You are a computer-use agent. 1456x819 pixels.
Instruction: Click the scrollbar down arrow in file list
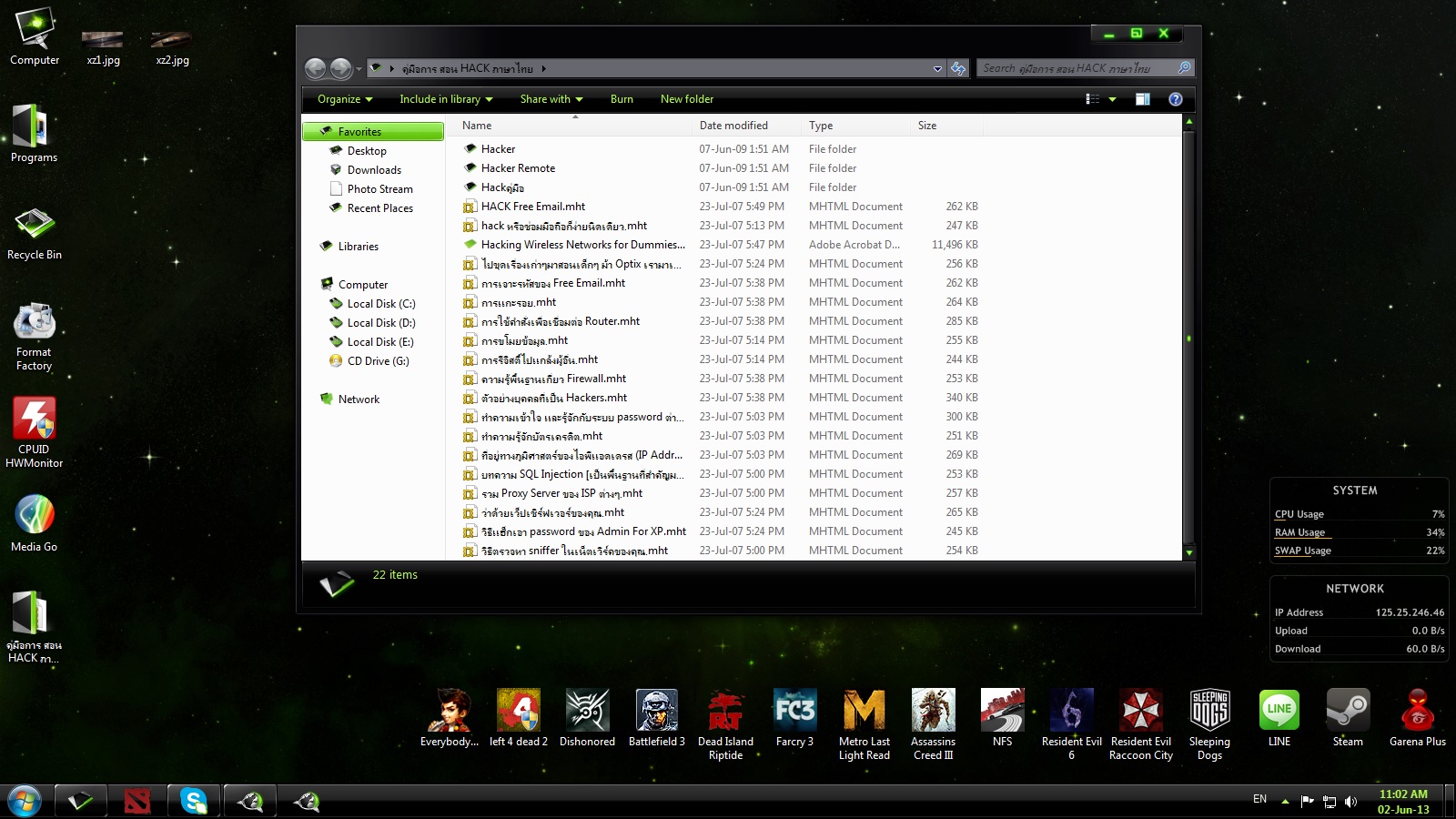pos(1188,552)
